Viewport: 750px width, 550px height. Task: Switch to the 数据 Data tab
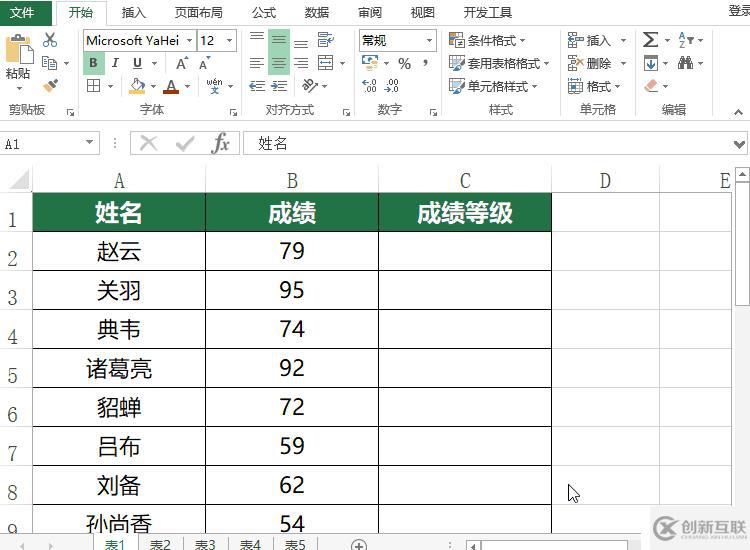point(317,12)
